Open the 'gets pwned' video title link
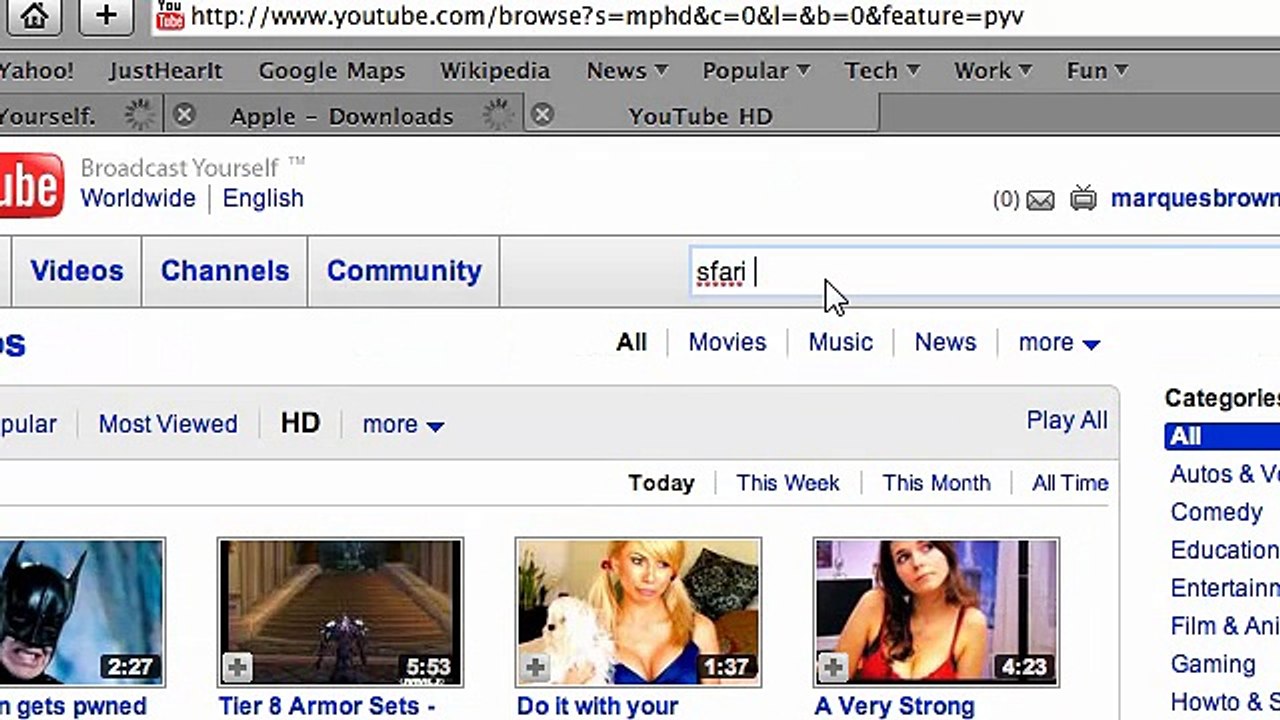The height and width of the screenshot is (720, 1280). click(x=73, y=706)
